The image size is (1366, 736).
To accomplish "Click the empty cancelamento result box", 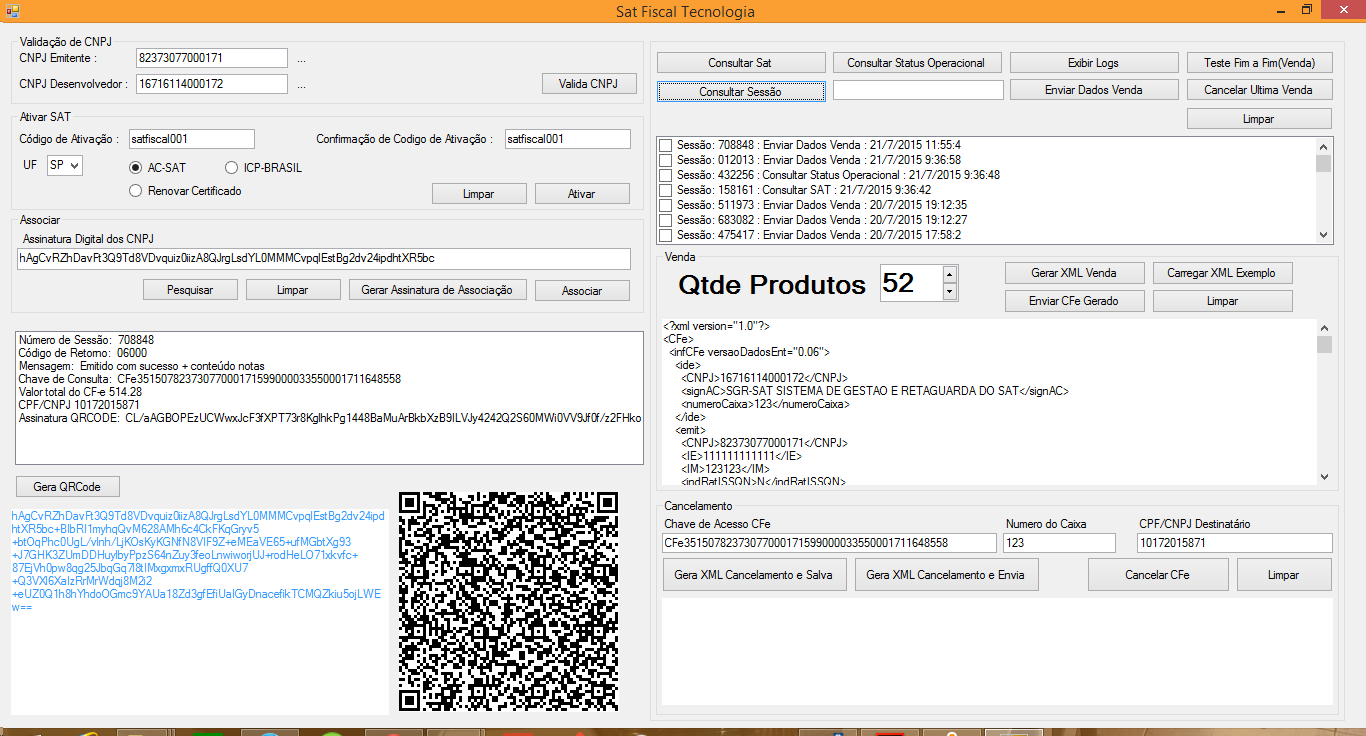I will [997, 651].
